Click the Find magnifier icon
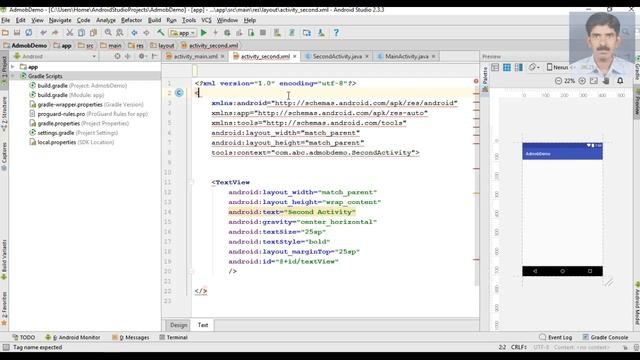This screenshot has height=360, width=640. (x=108, y=33)
